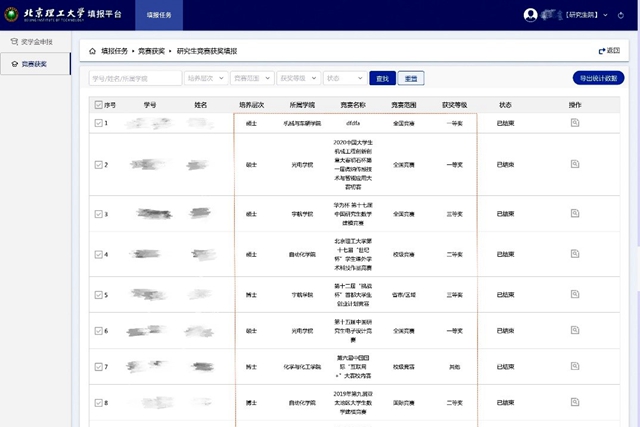Select 奖学金申报 in the sidebar
This screenshot has width=640, height=427.
point(38,42)
